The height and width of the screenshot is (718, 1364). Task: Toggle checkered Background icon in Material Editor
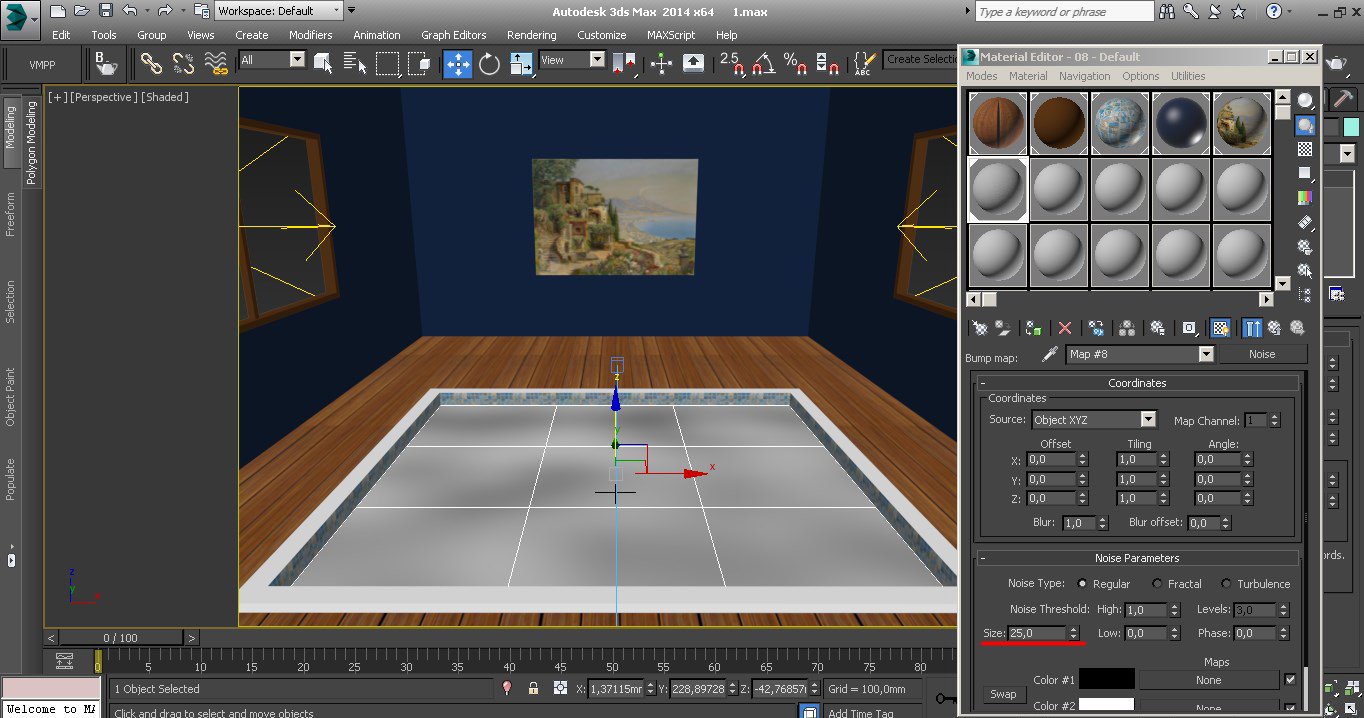[x=1305, y=149]
